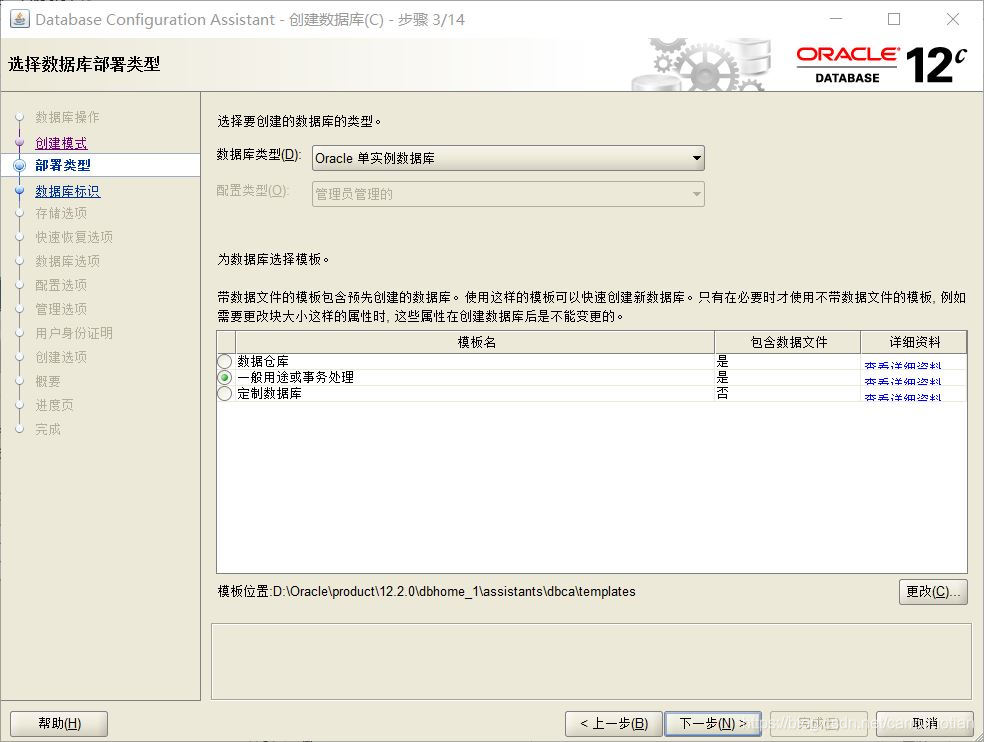Click the Java application icon in title bar
984x742 pixels.
(19, 19)
